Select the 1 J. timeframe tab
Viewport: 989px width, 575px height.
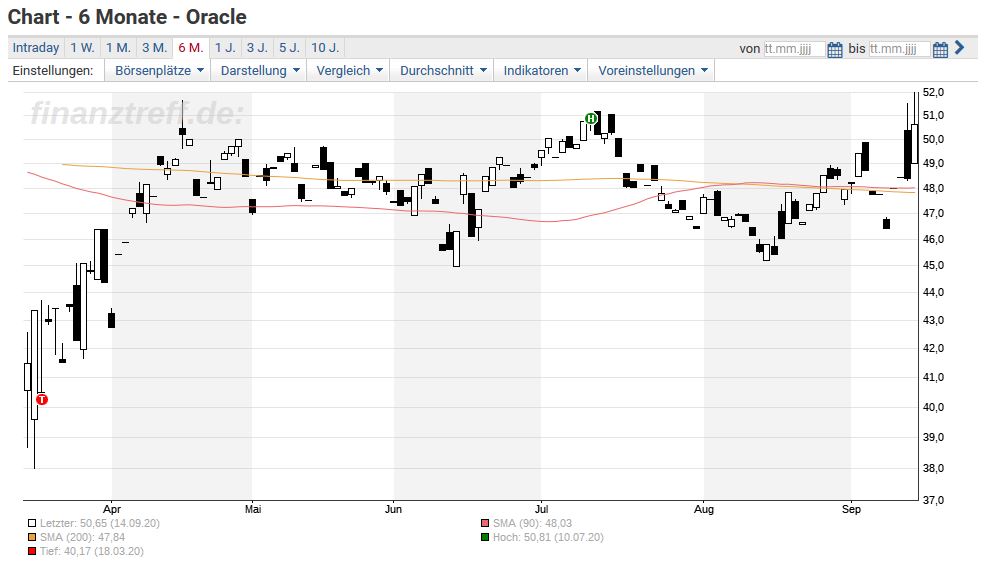pyautogui.click(x=225, y=48)
